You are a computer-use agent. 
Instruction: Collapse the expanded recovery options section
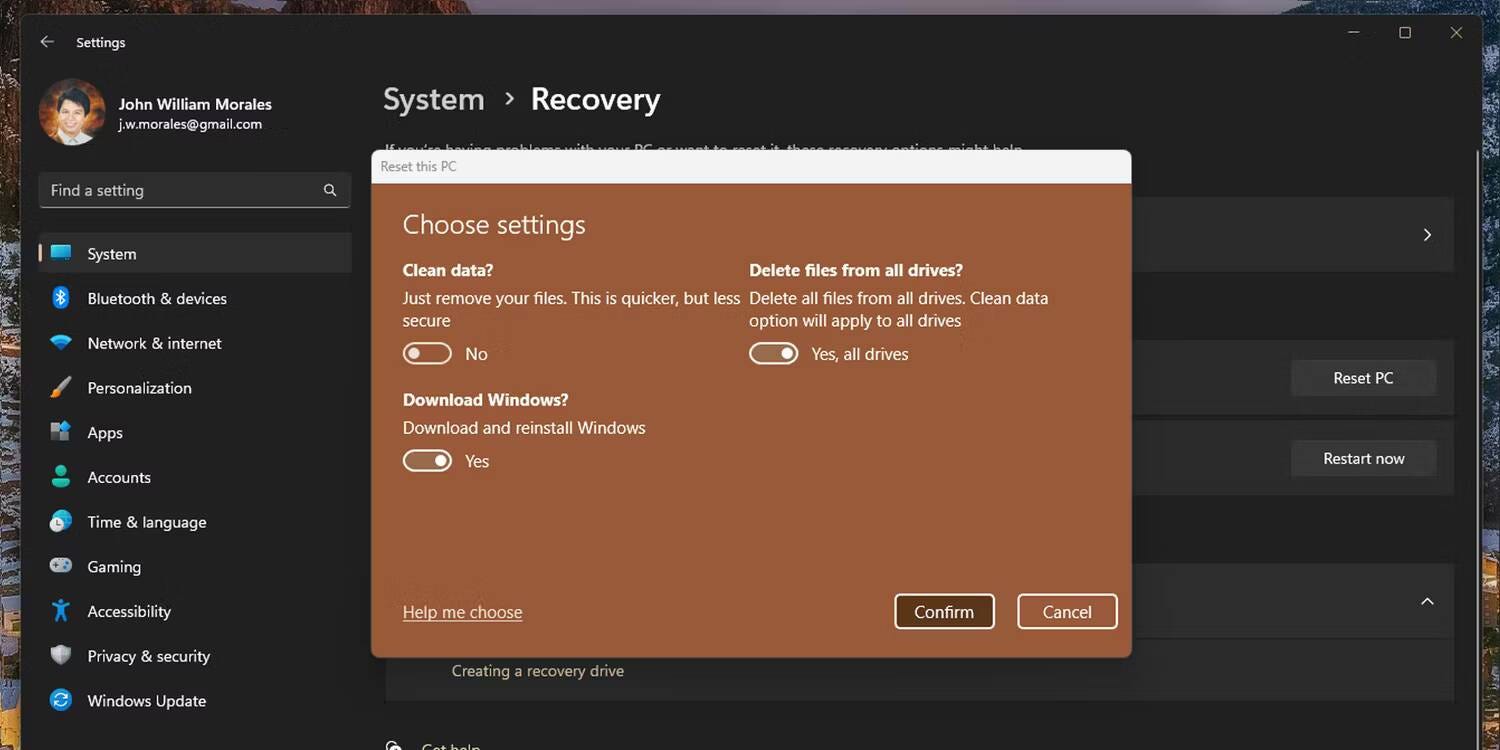(1428, 601)
